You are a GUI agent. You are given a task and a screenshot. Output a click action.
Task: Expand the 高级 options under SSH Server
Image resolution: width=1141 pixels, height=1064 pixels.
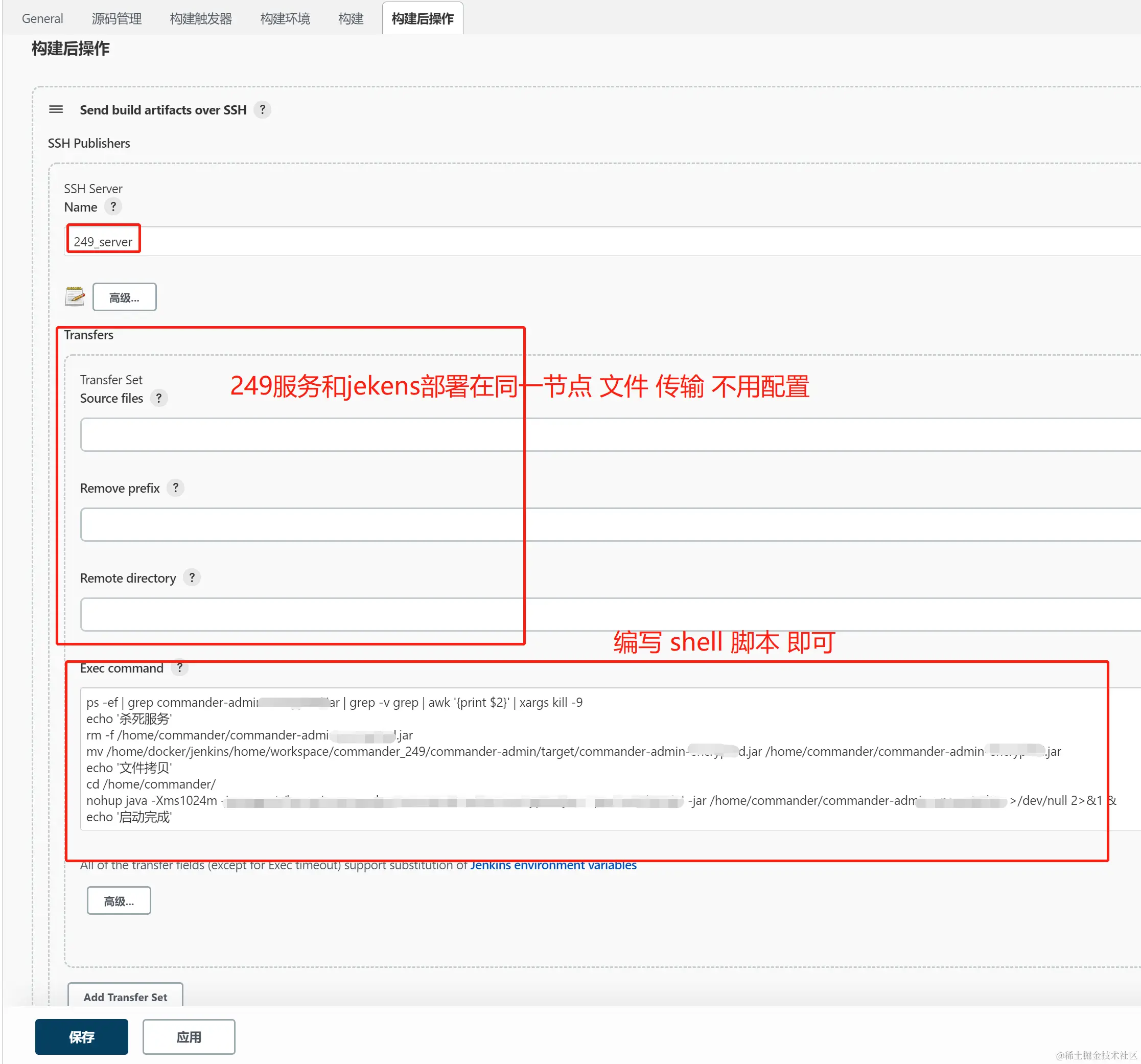pyautogui.click(x=125, y=297)
